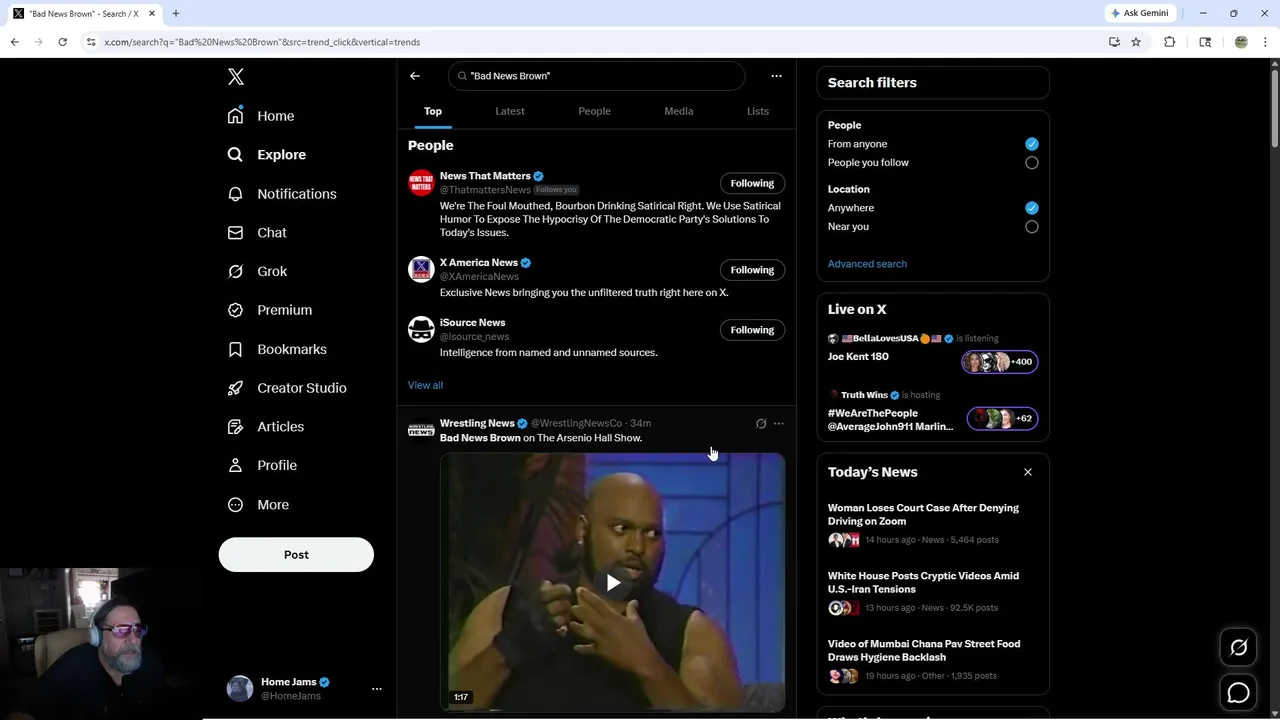Open Joe Kent 180 live space
This screenshot has width=1280, height=720.
pos(858,357)
